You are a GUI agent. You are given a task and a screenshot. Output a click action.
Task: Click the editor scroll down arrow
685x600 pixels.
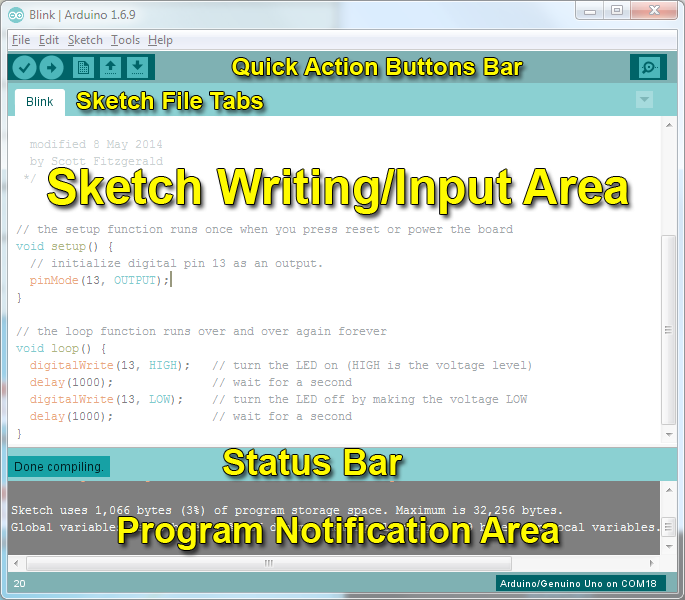point(669,434)
